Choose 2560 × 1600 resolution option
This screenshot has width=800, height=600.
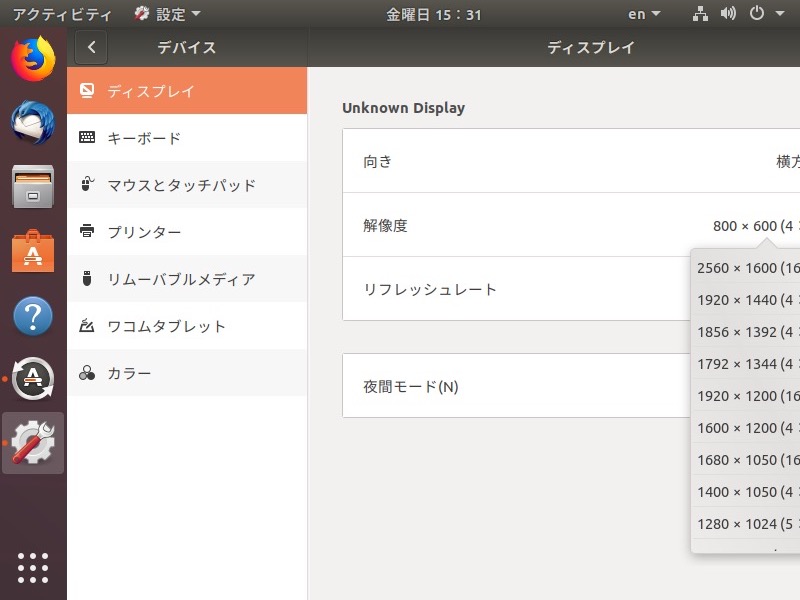click(x=745, y=268)
